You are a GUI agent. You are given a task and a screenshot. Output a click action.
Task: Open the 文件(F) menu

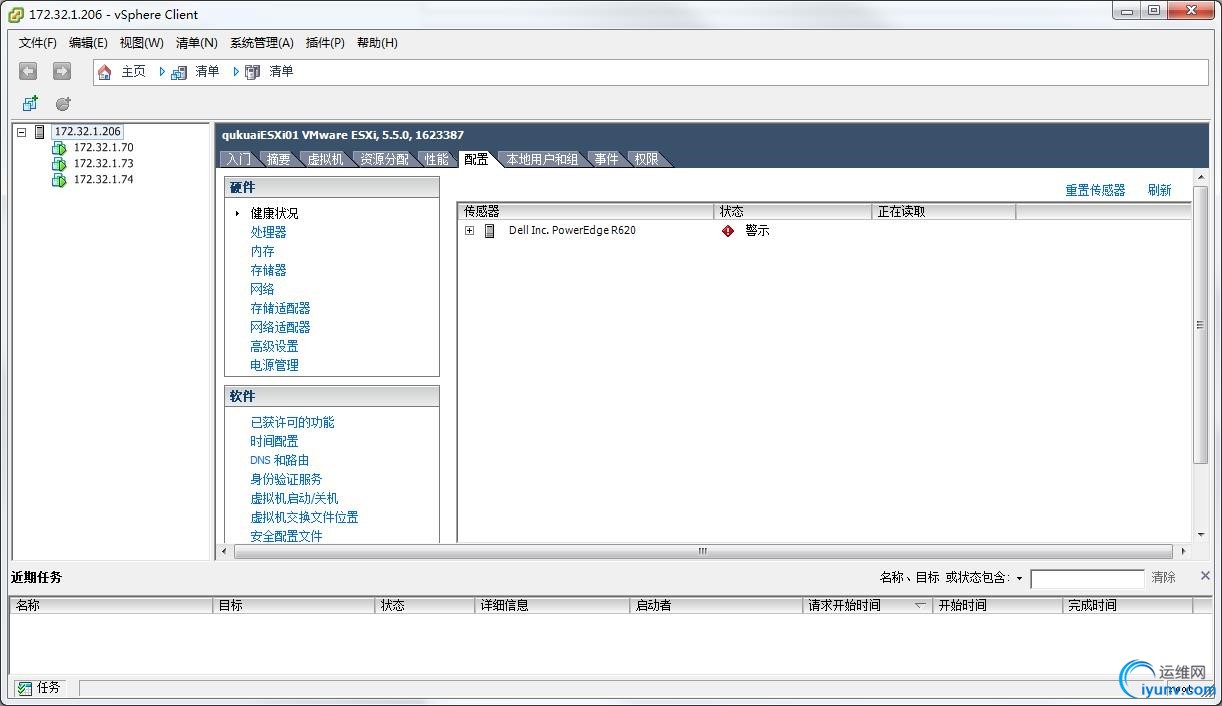(38, 43)
